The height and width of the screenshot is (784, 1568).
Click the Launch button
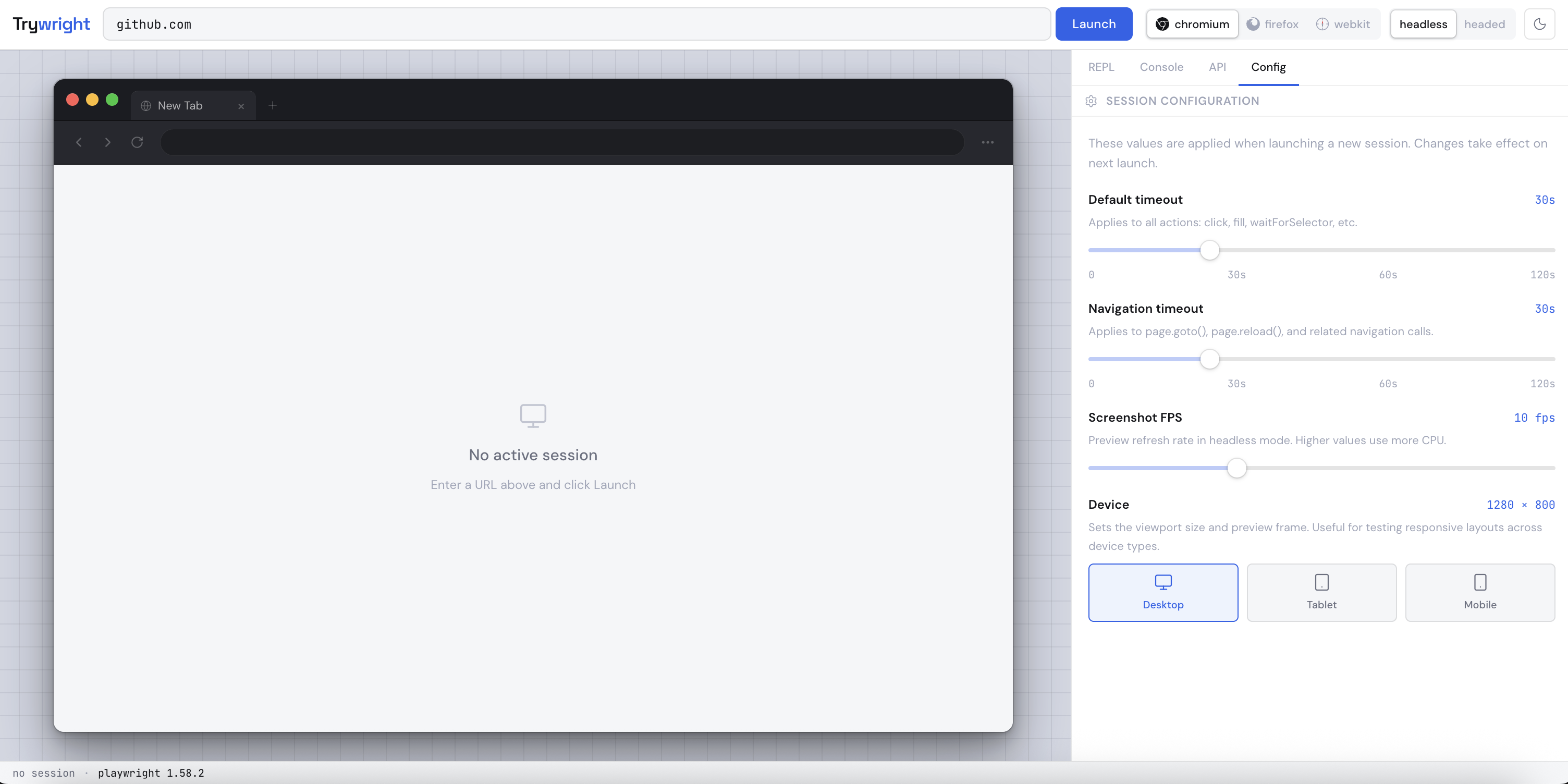pos(1094,24)
